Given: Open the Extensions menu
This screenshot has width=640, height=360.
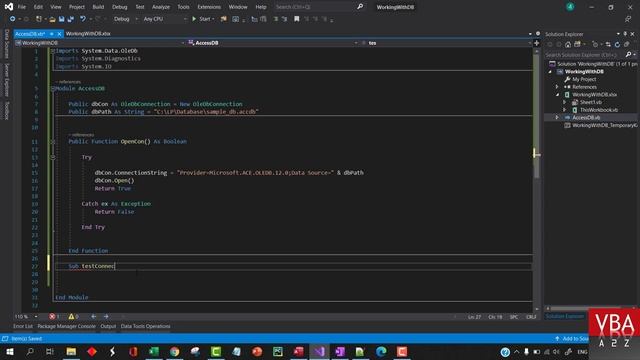Looking at the screenshot, I should (x=209, y=7).
